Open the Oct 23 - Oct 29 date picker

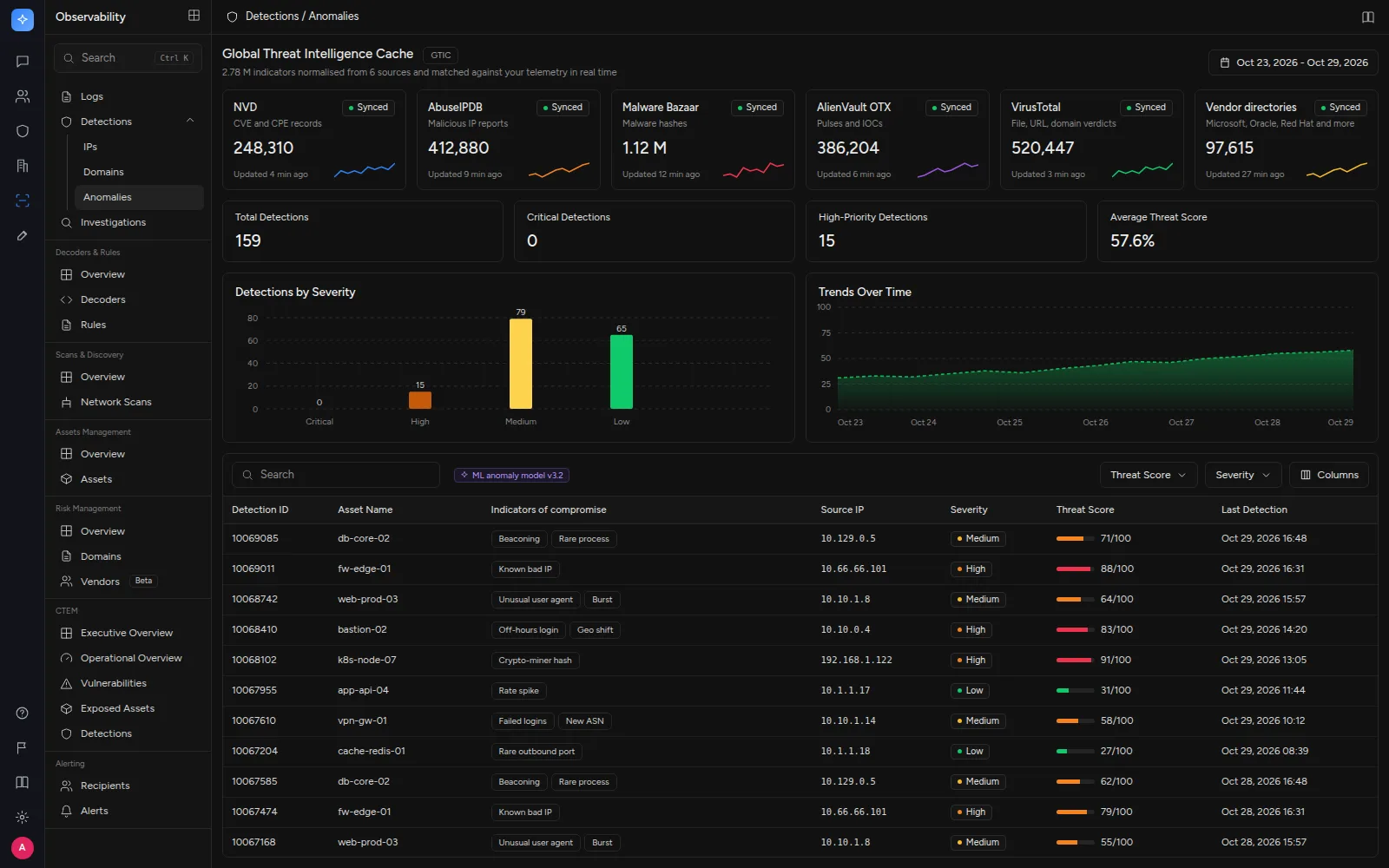(x=1294, y=62)
